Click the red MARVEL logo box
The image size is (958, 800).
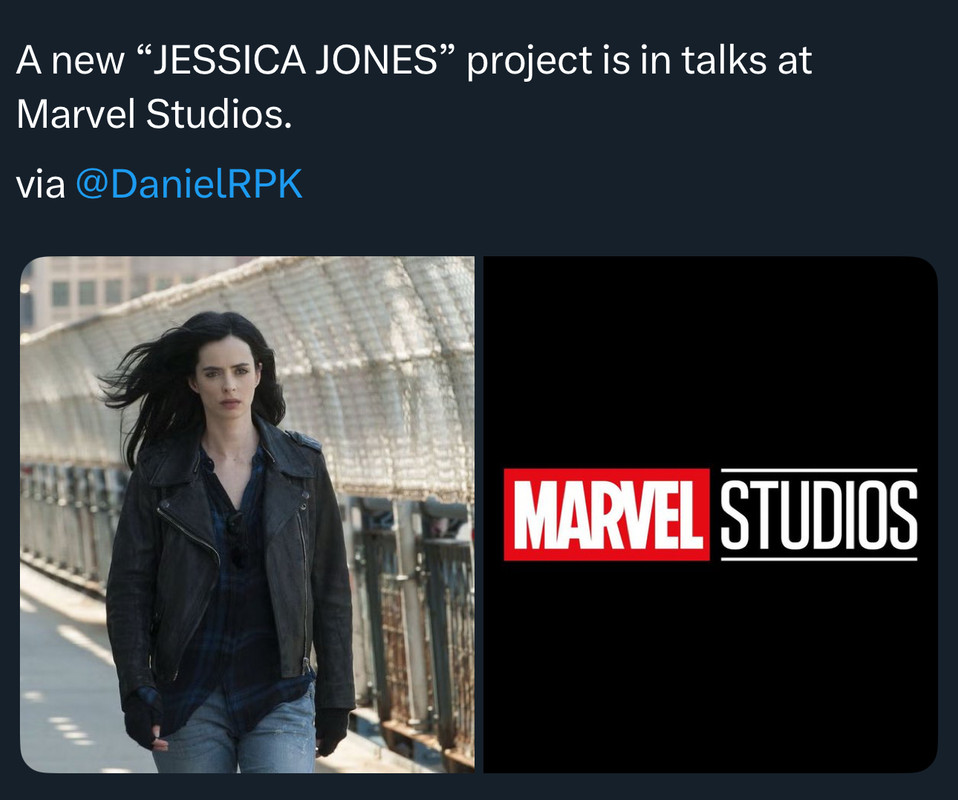pyautogui.click(x=607, y=515)
